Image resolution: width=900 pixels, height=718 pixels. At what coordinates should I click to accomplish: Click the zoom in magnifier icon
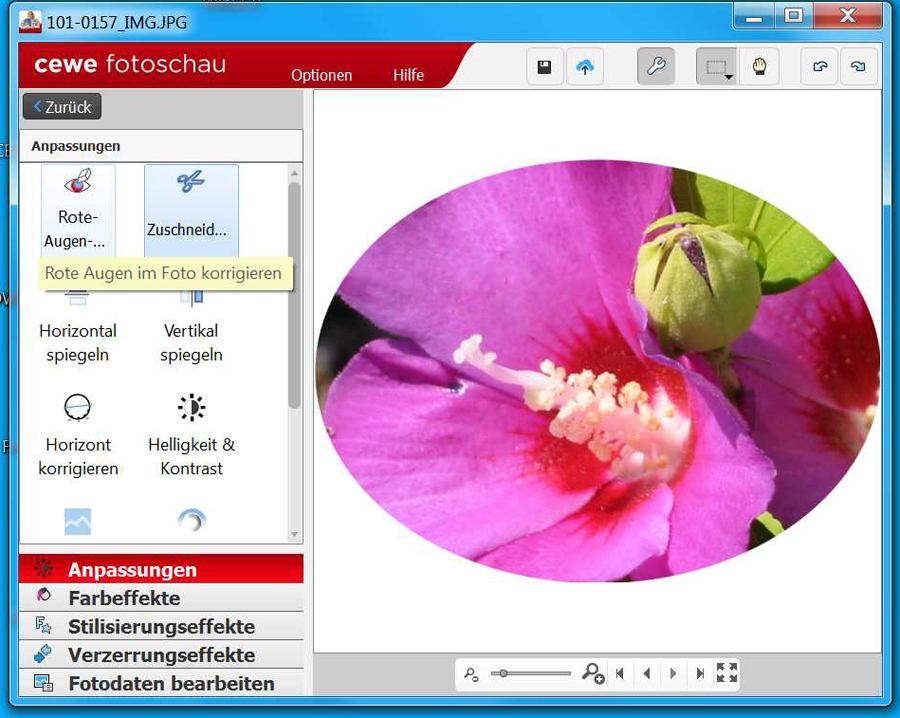point(593,674)
